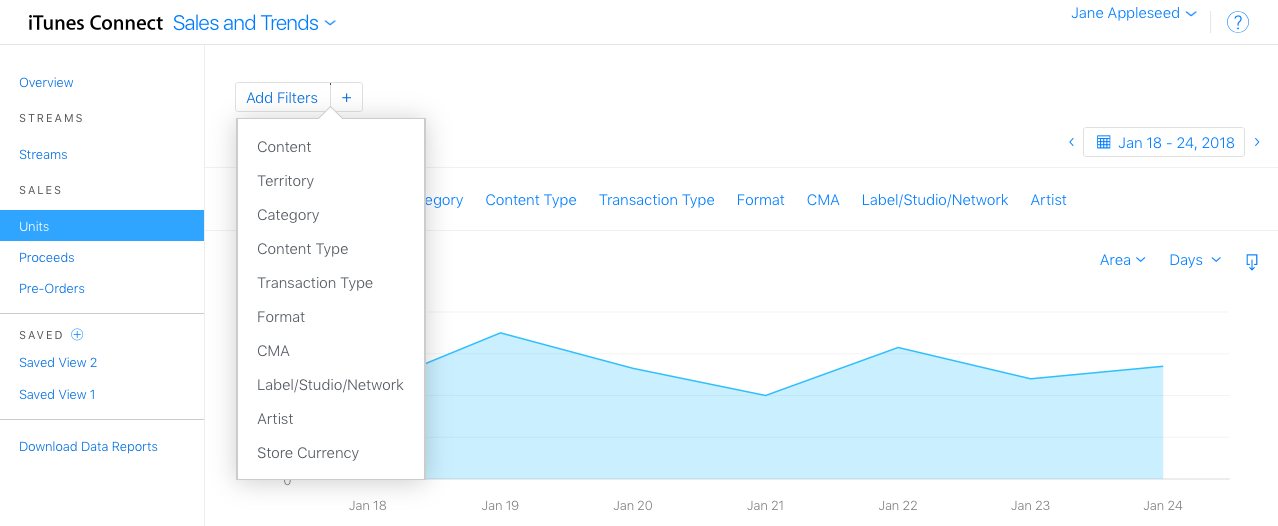Screen dimensions: 1278x526
Task: Open the Area chart type dropdown
Action: (x=1122, y=260)
